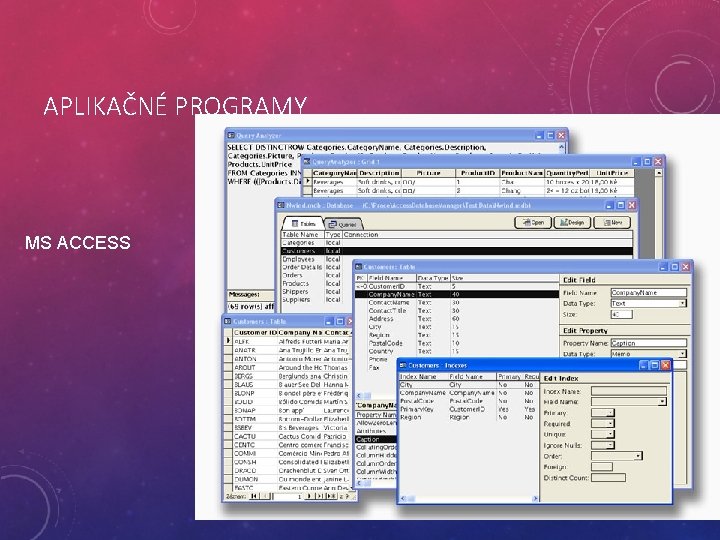
Task: Click the Distinct Count field in Edit Index
Action: click(608, 478)
